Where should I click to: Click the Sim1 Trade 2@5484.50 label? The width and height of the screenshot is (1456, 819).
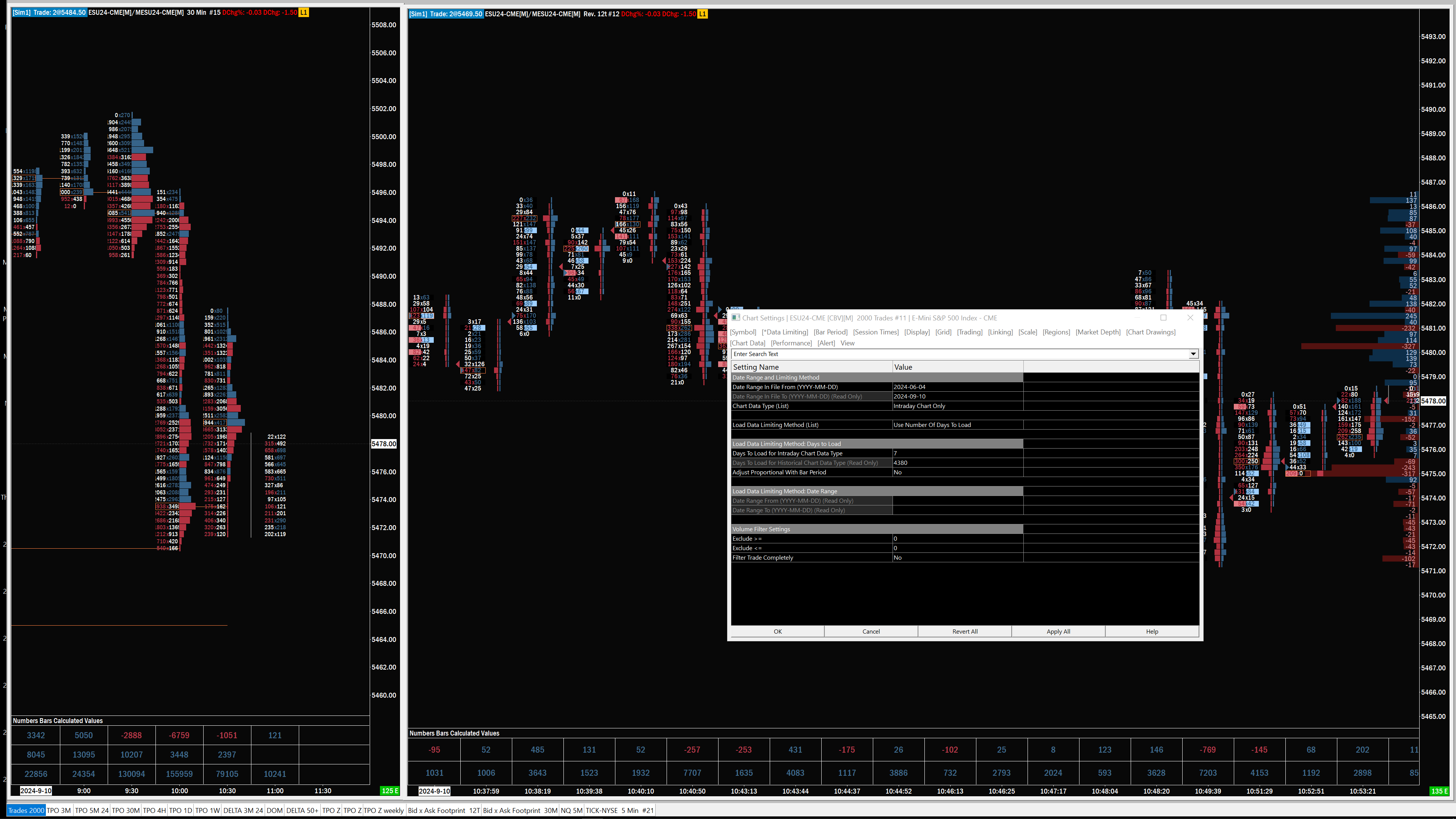50,13
